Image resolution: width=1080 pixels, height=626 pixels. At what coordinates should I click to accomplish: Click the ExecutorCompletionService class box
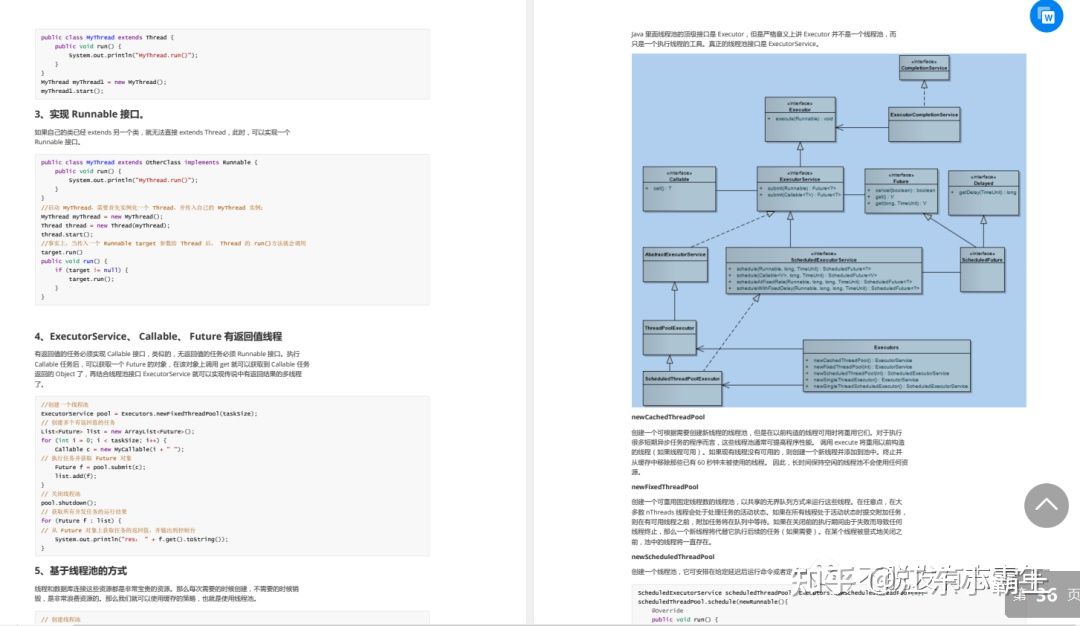[x=924, y=125]
